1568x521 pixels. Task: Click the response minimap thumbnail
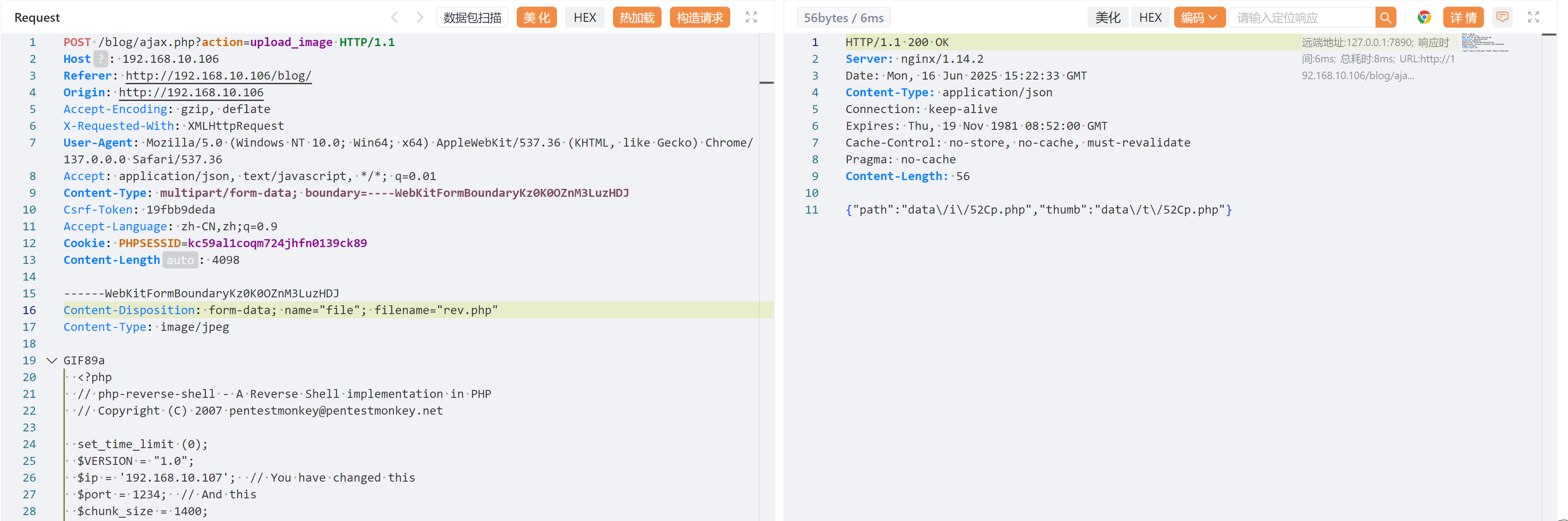[1485, 43]
